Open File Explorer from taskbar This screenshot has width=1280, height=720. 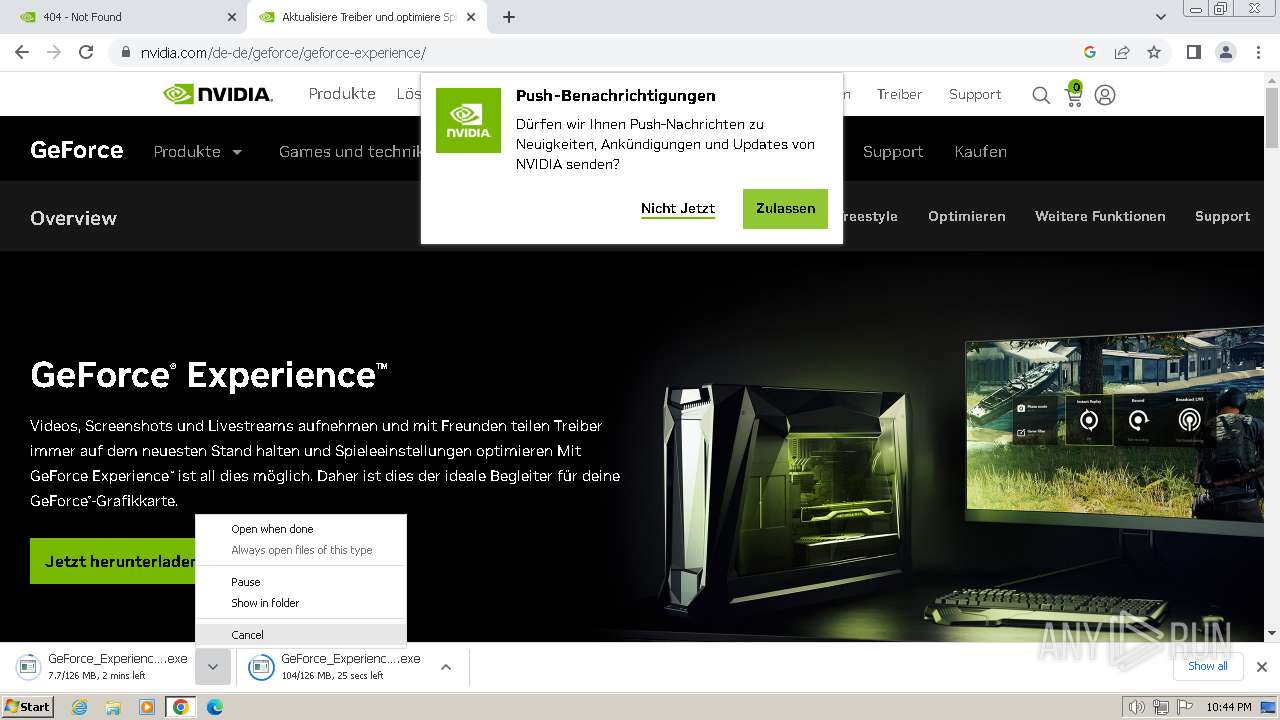(x=113, y=707)
